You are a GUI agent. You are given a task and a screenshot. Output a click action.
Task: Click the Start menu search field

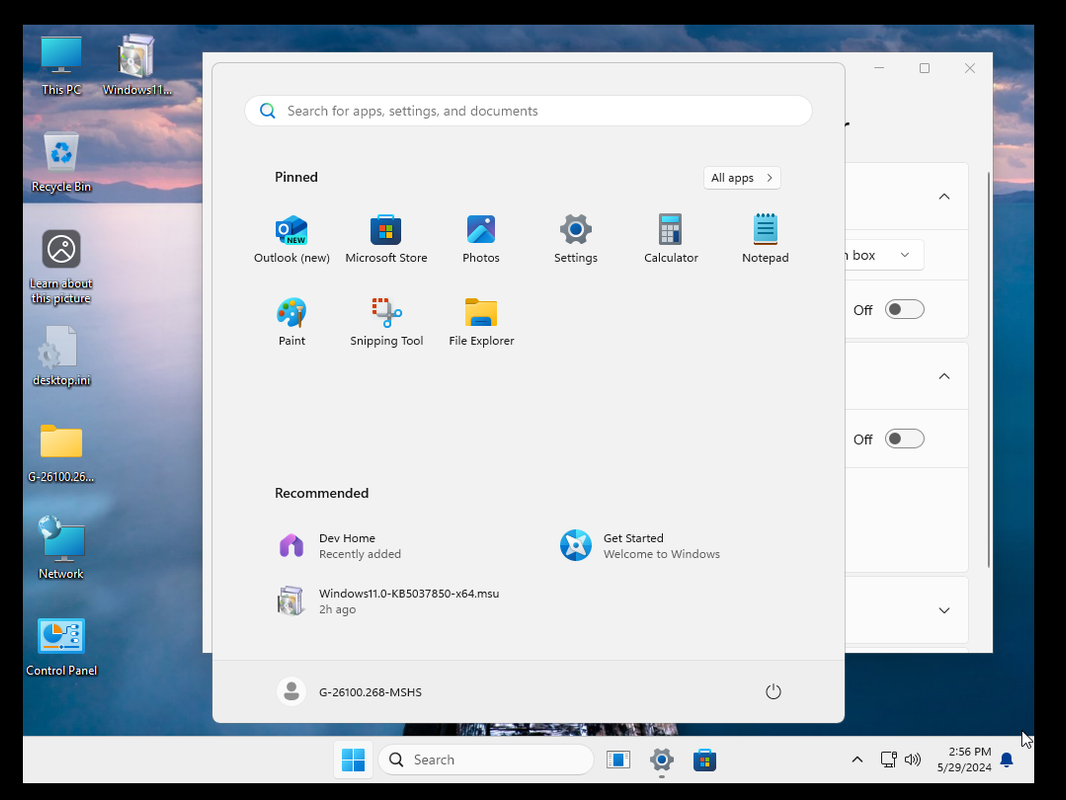[528, 111]
